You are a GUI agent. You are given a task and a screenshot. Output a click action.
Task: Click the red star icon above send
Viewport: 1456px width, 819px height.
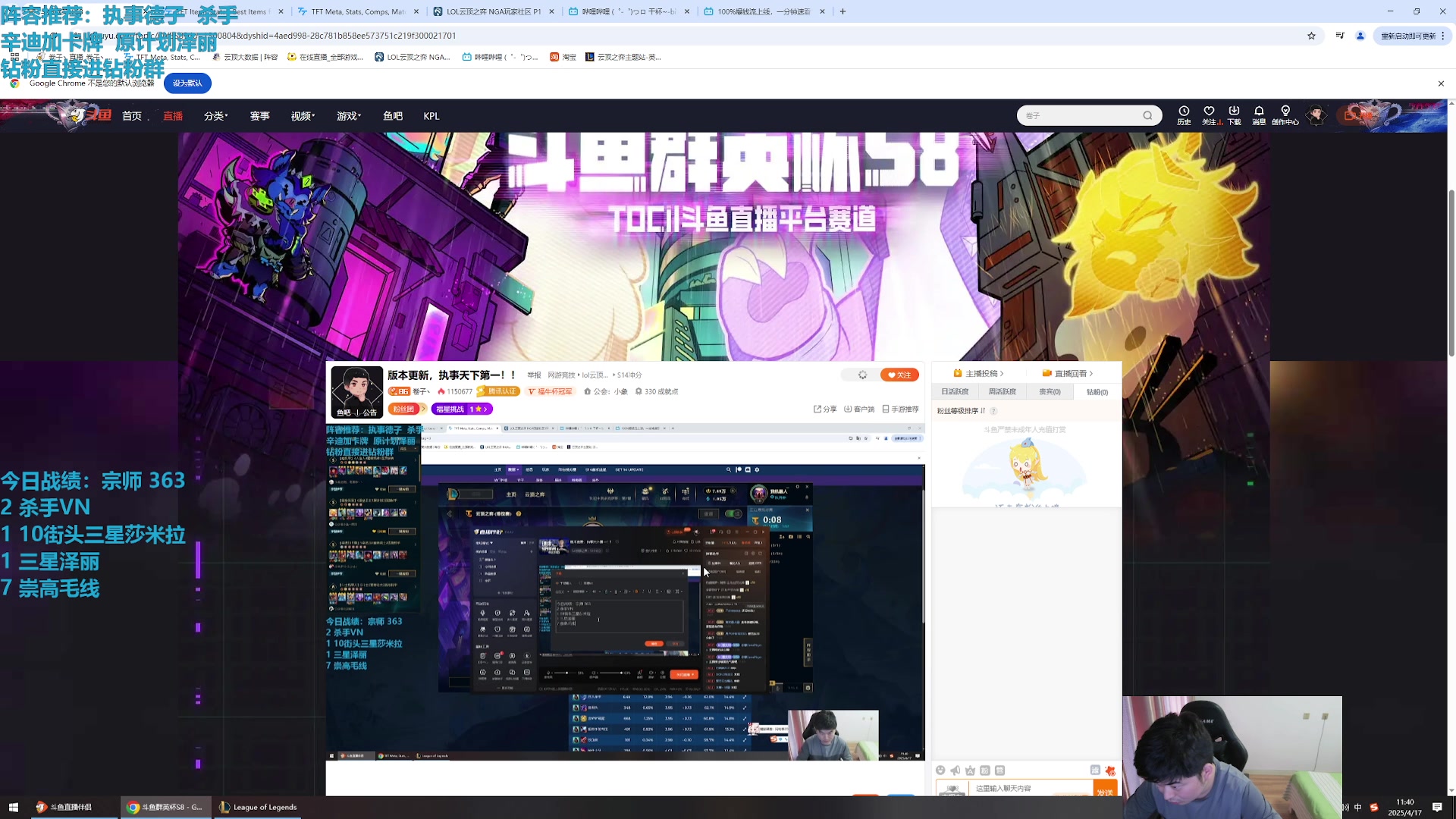[1110, 770]
